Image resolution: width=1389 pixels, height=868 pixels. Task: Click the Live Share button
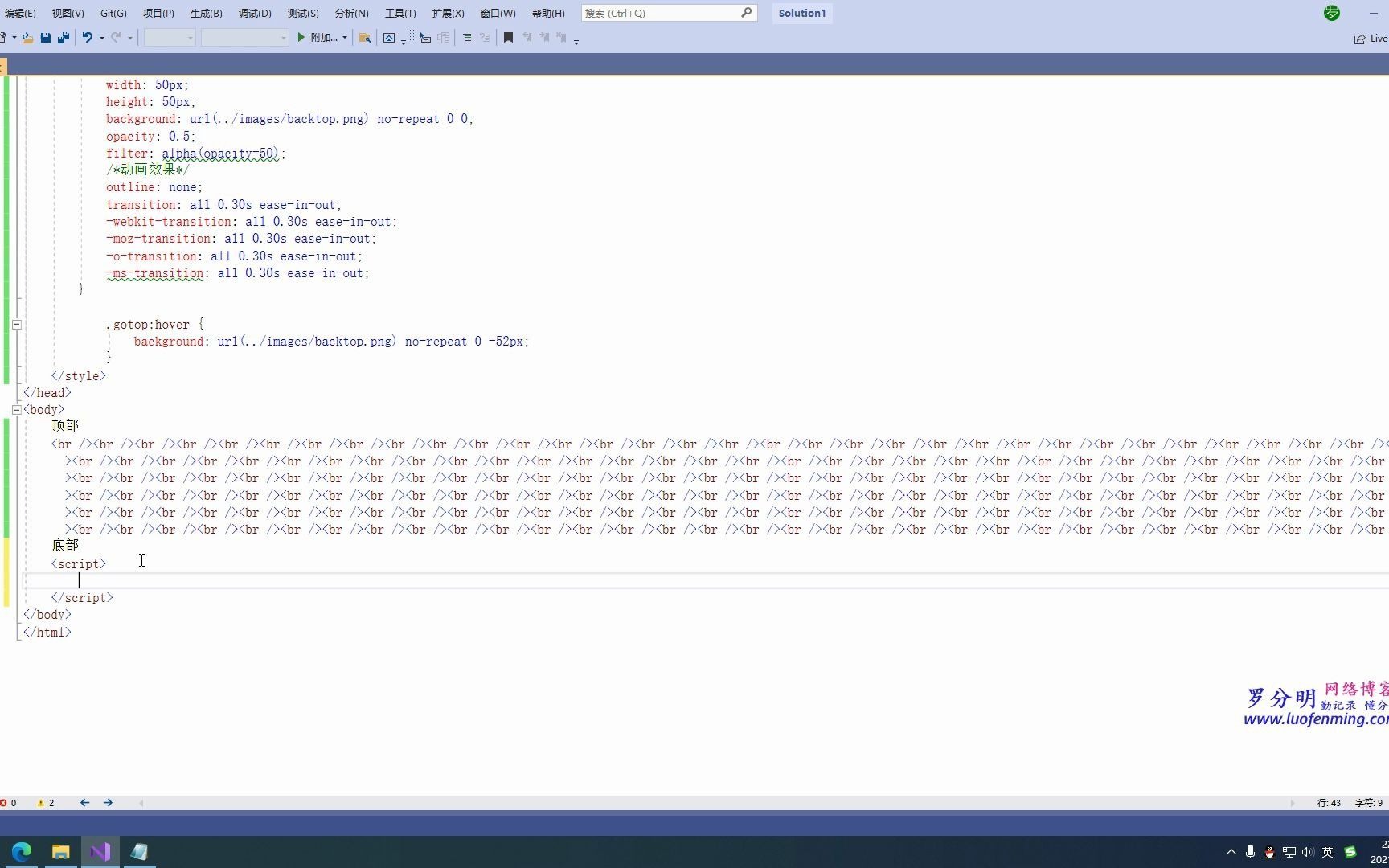tap(1371, 39)
